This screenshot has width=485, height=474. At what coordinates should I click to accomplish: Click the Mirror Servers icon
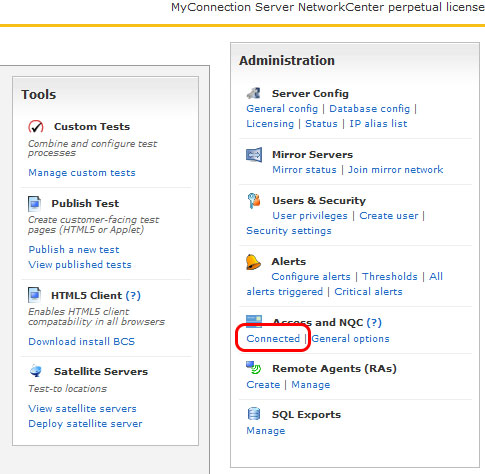[254, 155]
